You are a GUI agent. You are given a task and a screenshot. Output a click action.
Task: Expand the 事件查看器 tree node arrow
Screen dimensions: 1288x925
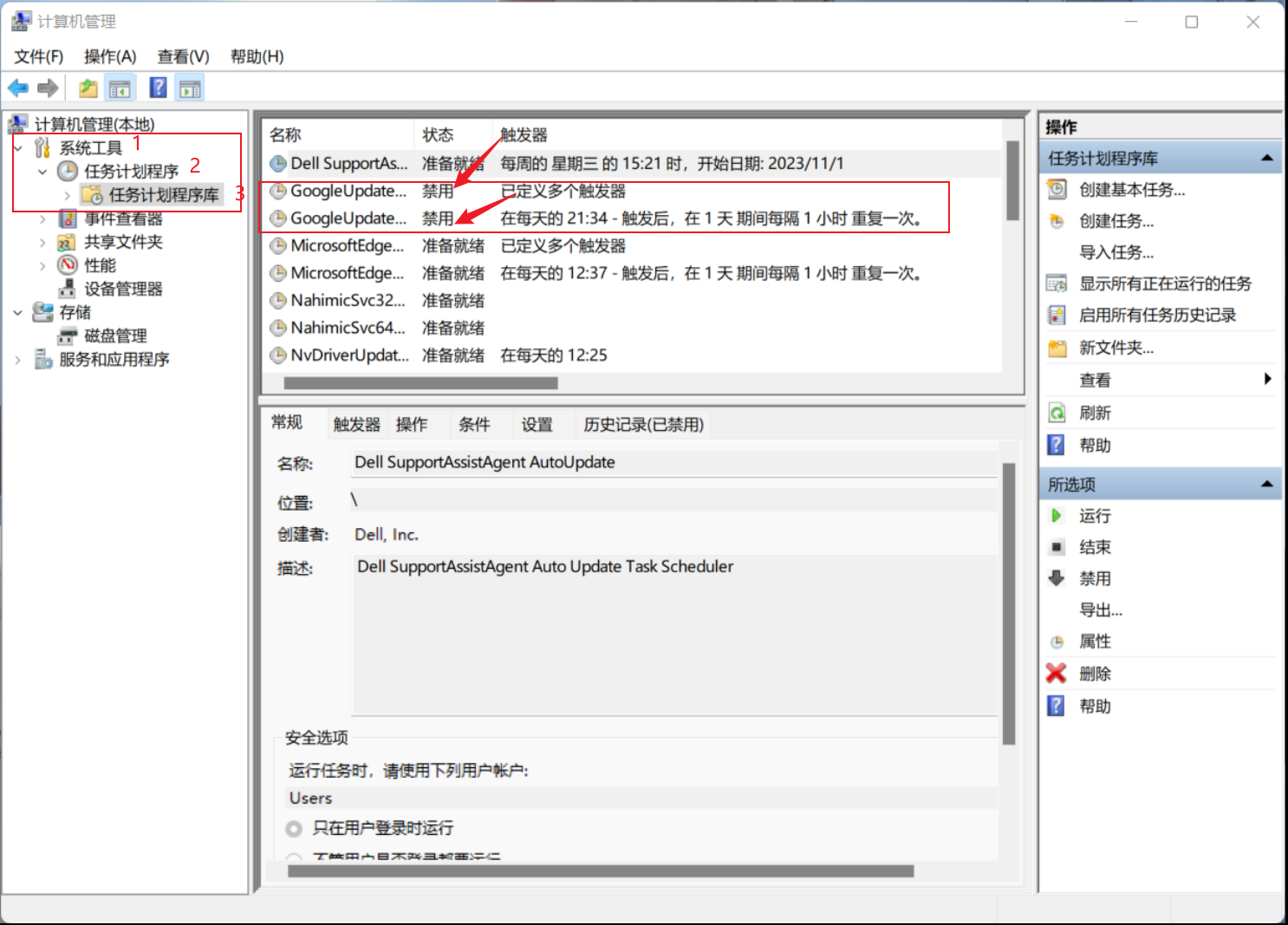tap(42, 218)
